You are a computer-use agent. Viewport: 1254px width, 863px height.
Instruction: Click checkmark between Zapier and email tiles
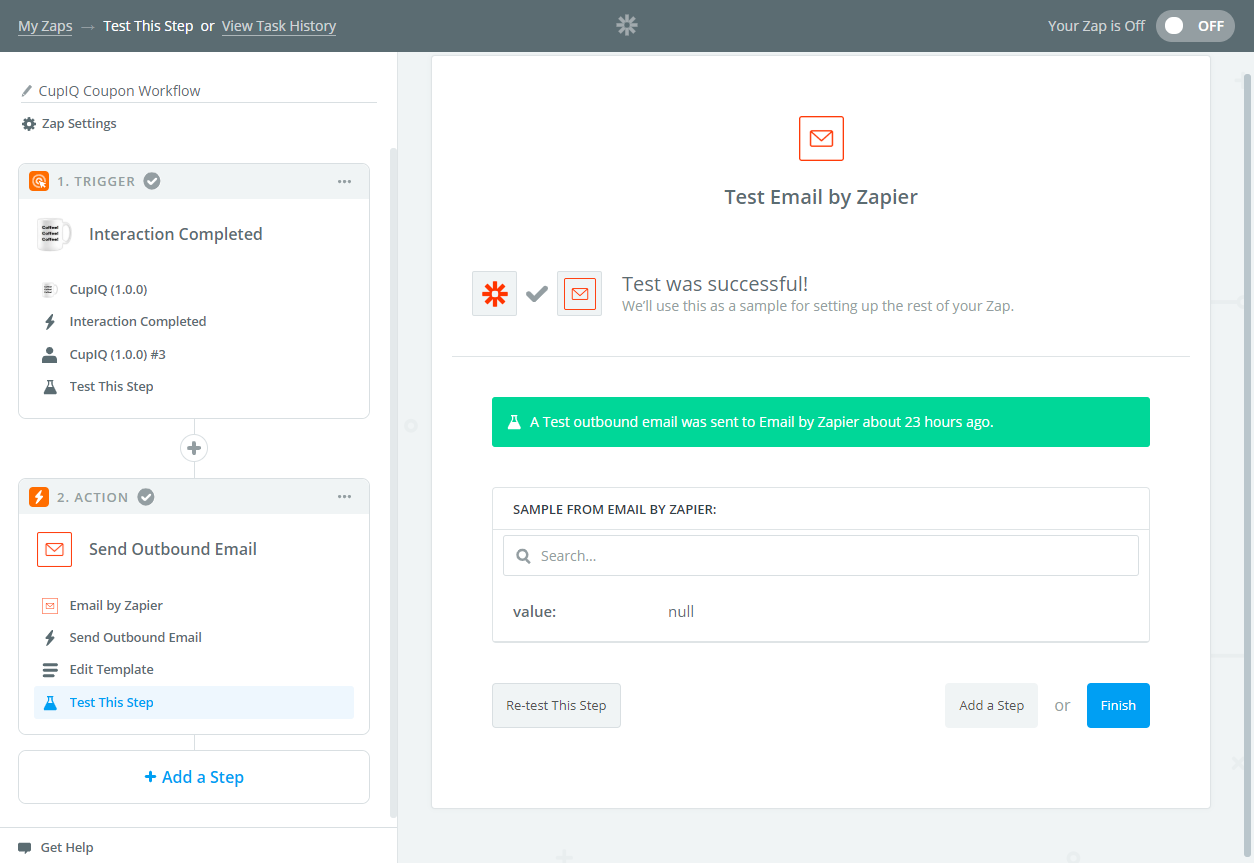[537, 294]
